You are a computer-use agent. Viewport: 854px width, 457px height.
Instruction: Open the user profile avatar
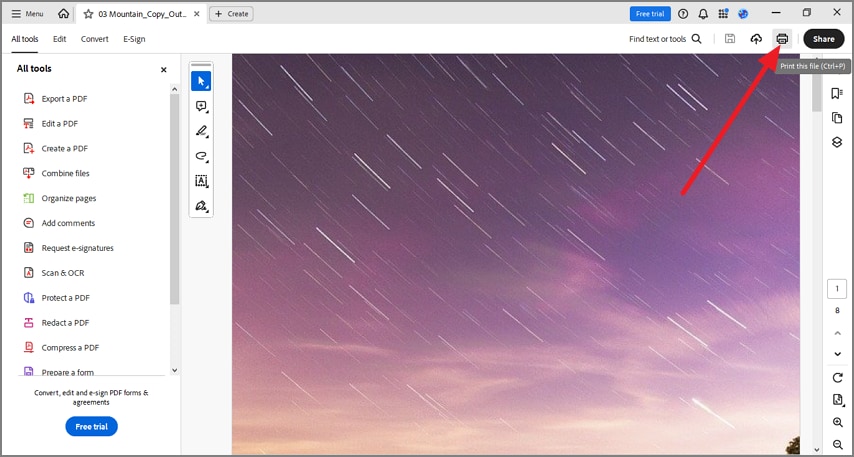pyautogui.click(x=743, y=14)
